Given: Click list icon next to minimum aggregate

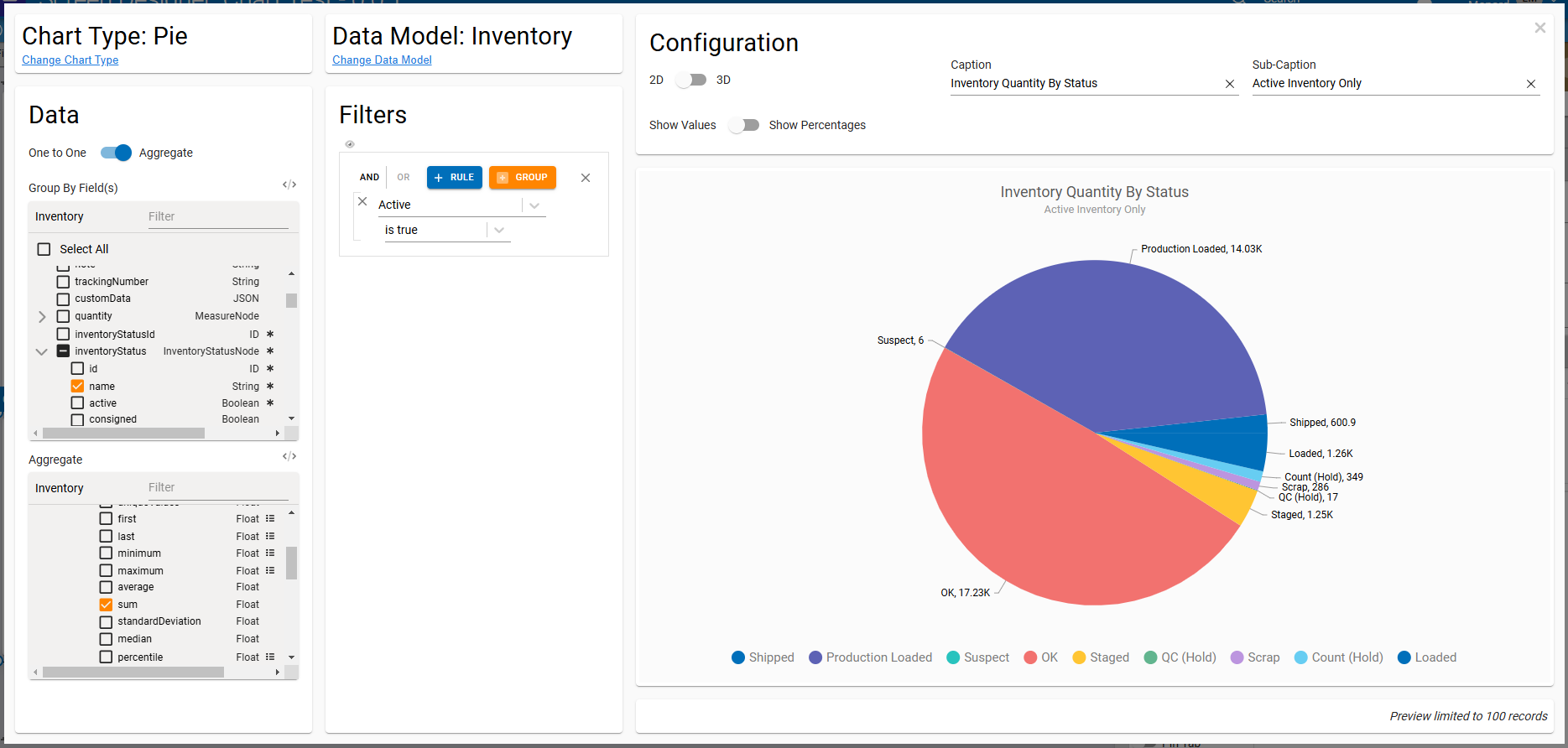Looking at the screenshot, I should [x=270, y=553].
